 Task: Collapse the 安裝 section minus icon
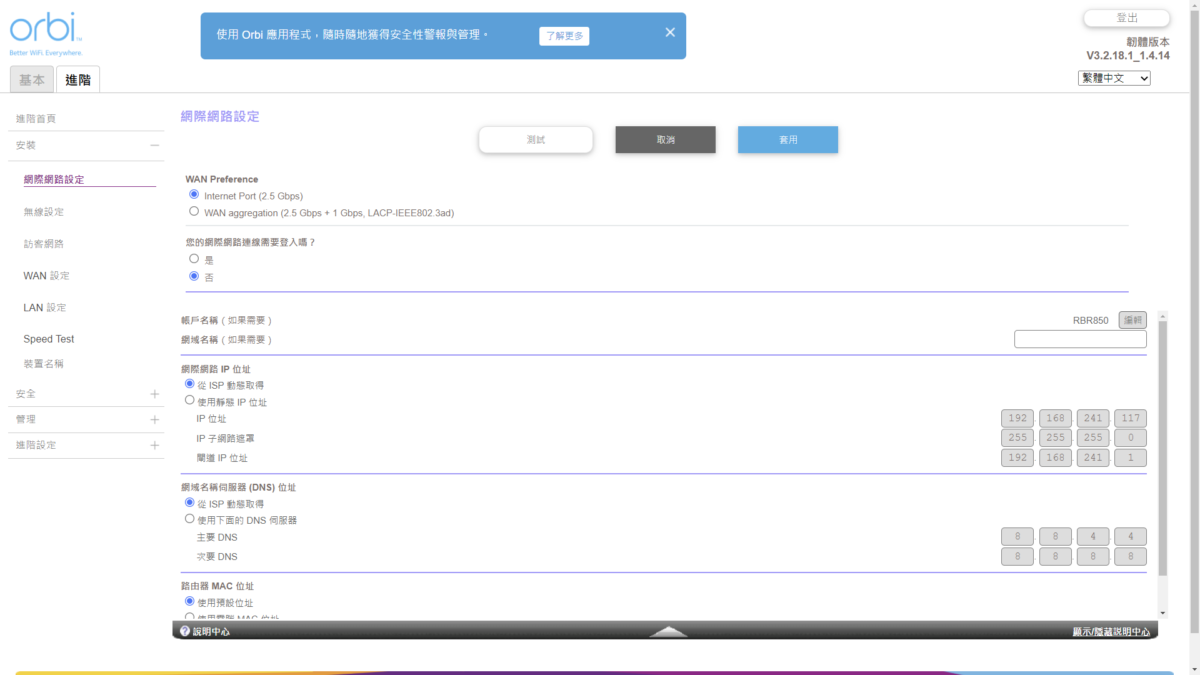pyautogui.click(x=154, y=145)
